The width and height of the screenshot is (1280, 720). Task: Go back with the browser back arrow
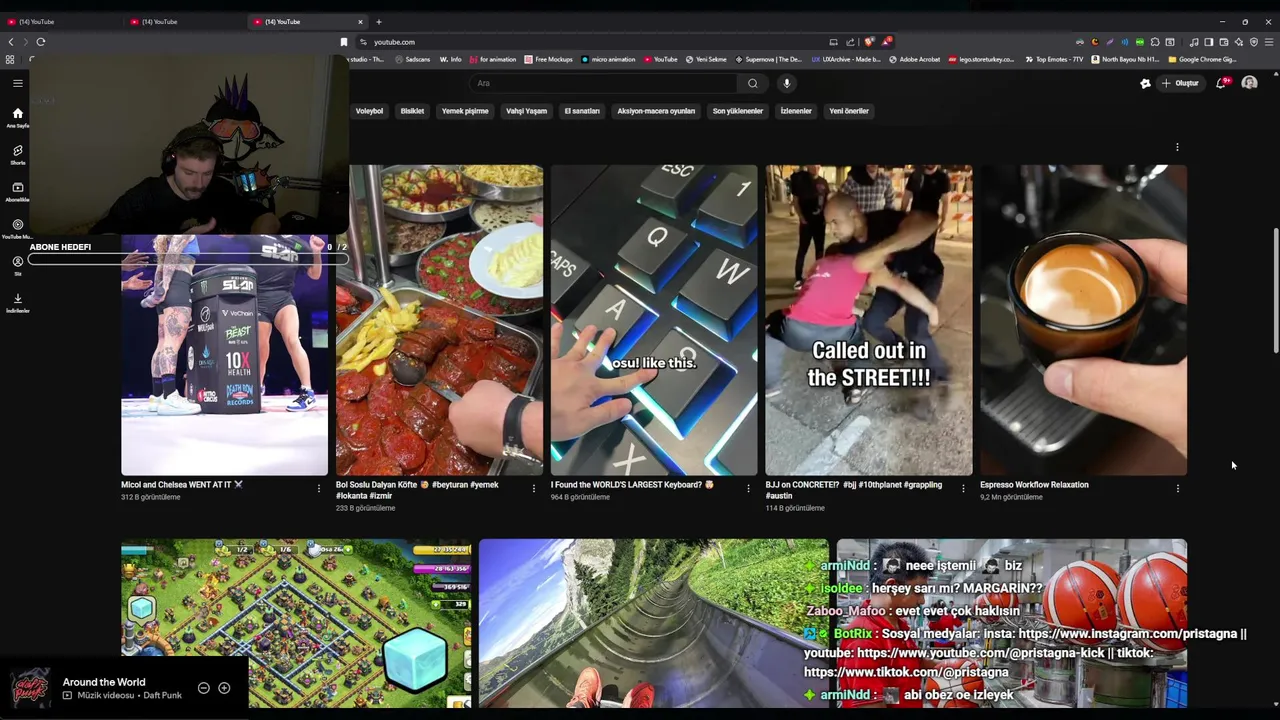[x=11, y=42]
